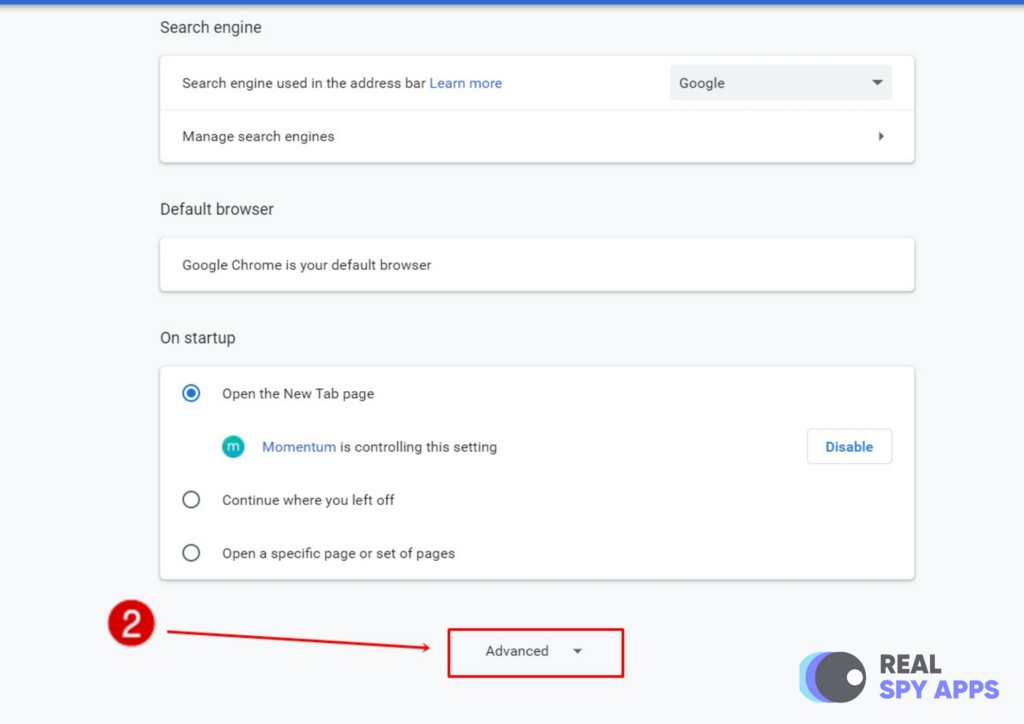This screenshot has width=1024, height=724.
Task: Click the Momentum extension link
Action: point(298,447)
